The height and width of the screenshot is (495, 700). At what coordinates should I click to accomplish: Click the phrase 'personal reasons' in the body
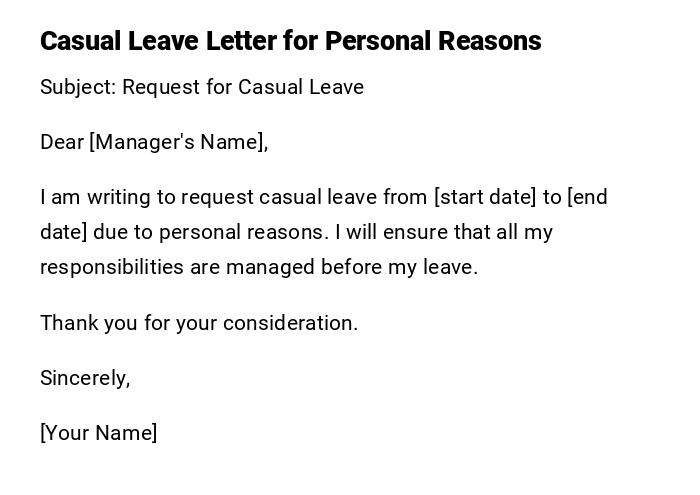click(x=242, y=232)
